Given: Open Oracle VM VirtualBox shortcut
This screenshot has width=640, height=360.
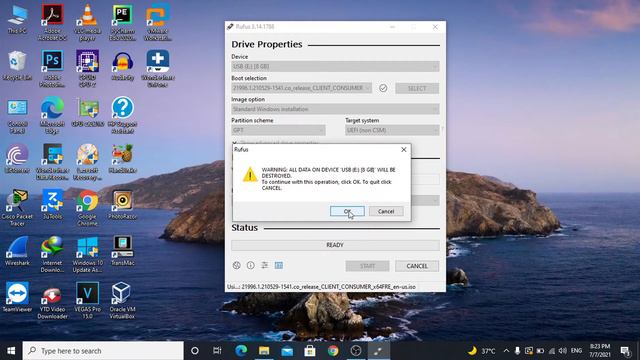Looking at the screenshot, I should [x=122, y=302].
